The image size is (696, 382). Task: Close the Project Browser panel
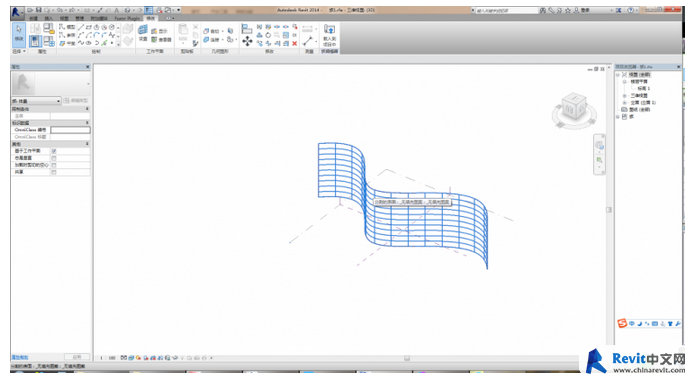(x=679, y=67)
